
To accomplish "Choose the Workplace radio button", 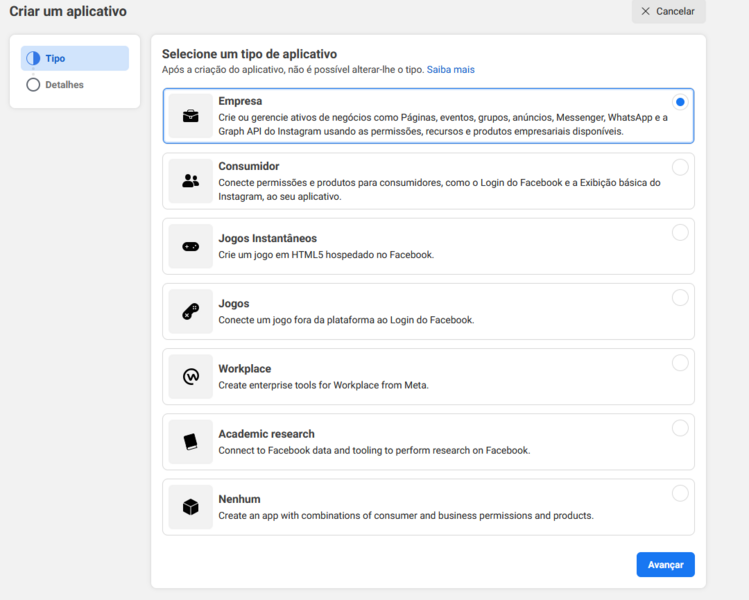I will 680,363.
